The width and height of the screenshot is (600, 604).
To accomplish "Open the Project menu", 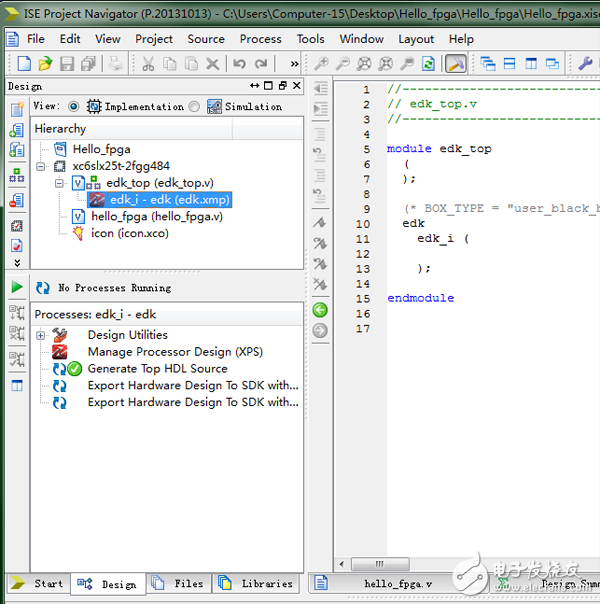I will (154, 39).
